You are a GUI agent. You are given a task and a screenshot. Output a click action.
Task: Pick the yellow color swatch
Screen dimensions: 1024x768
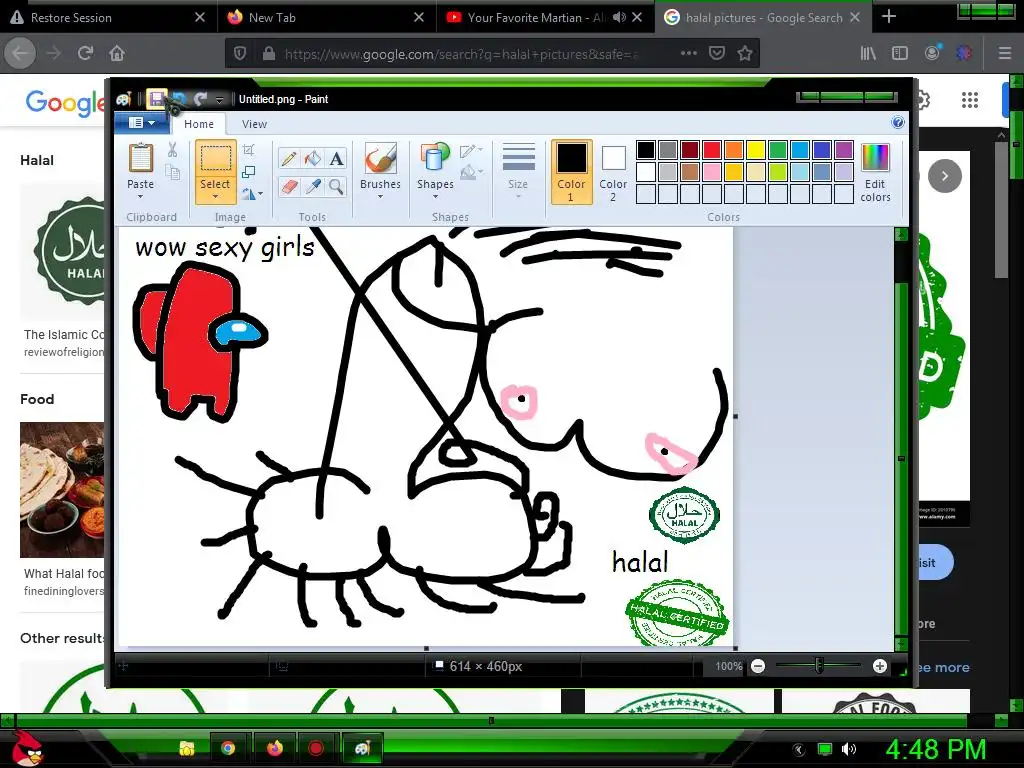(756, 150)
